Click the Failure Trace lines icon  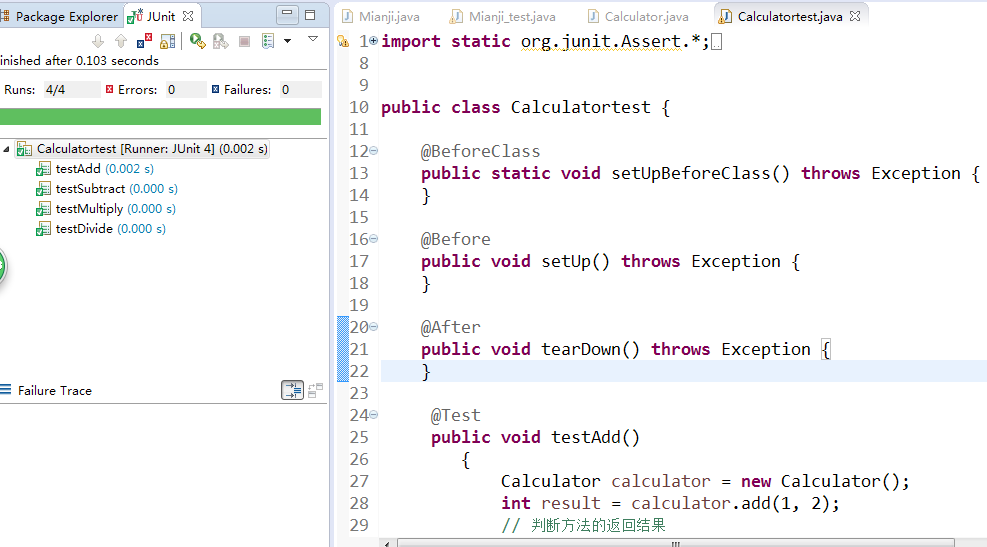coord(6,390)
